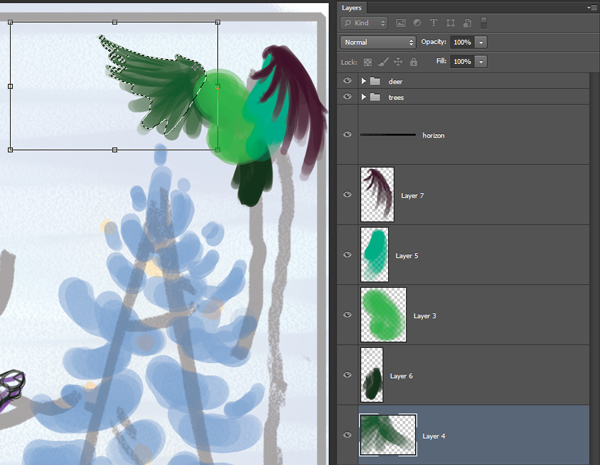Expand the deer layer group
The width and height of the screenshot is (600, 465).
pyautogui.click(x=364, y=81)
